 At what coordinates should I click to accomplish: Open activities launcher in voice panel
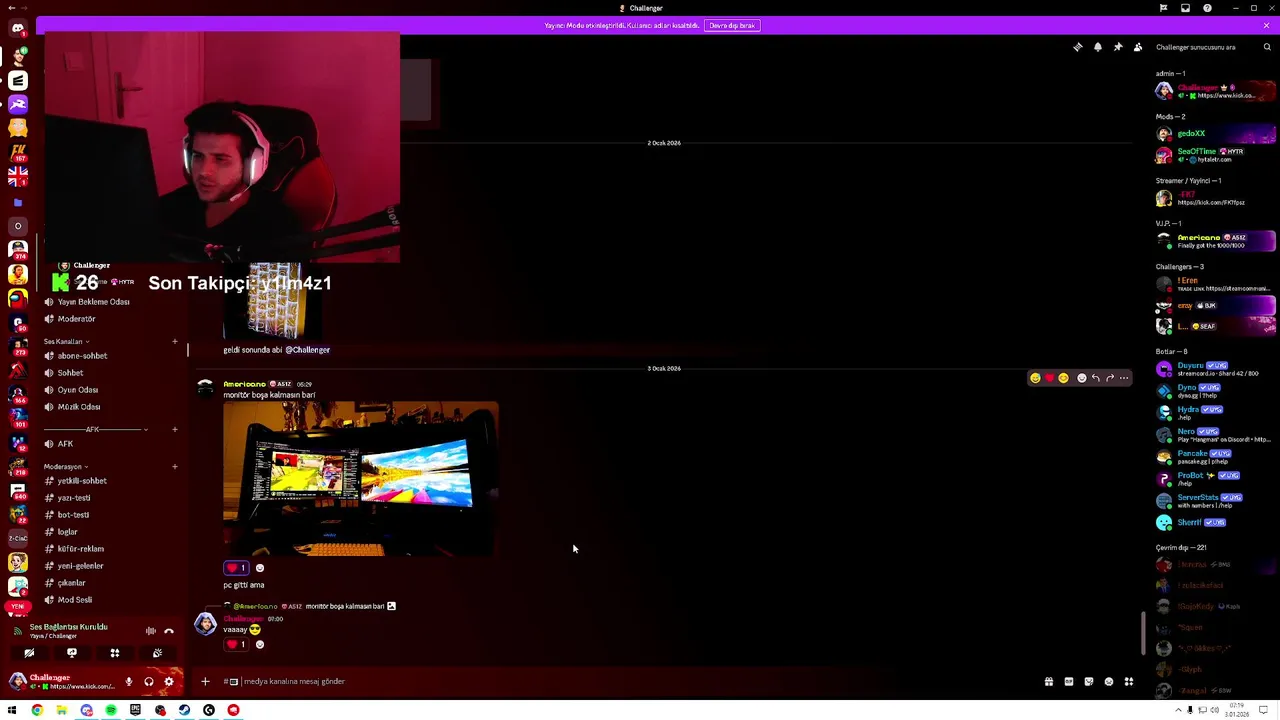115,653
